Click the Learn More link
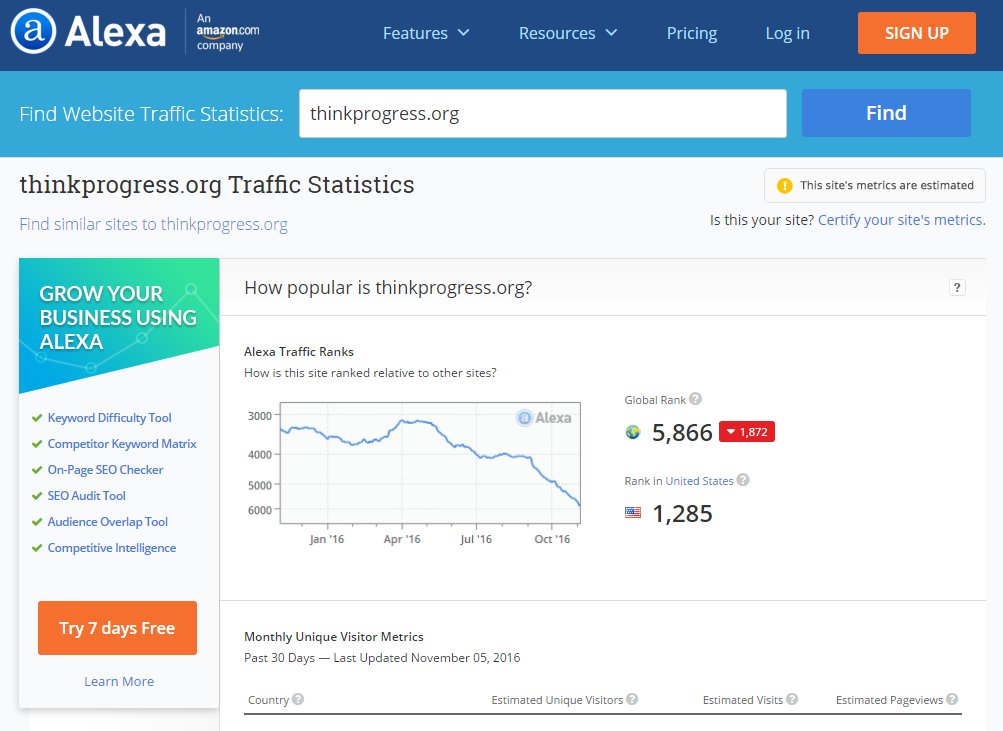Image resolution: width=1003 pixels, height=731 pixels. [x=119, y=681]
